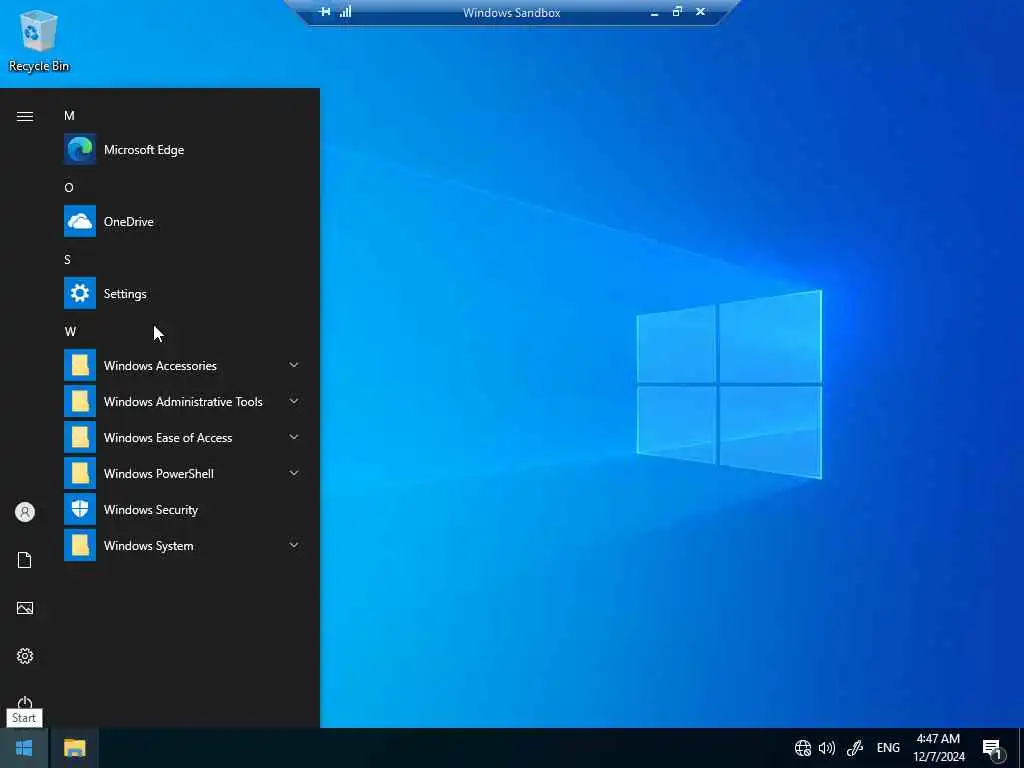Screen dimensions: 1024x768
Task: Open Microsoft Edge from the Start menu
Action: point(183,150)
